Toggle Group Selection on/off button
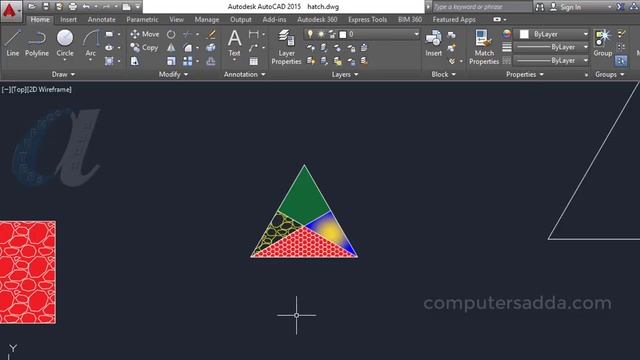 [621, 61]
